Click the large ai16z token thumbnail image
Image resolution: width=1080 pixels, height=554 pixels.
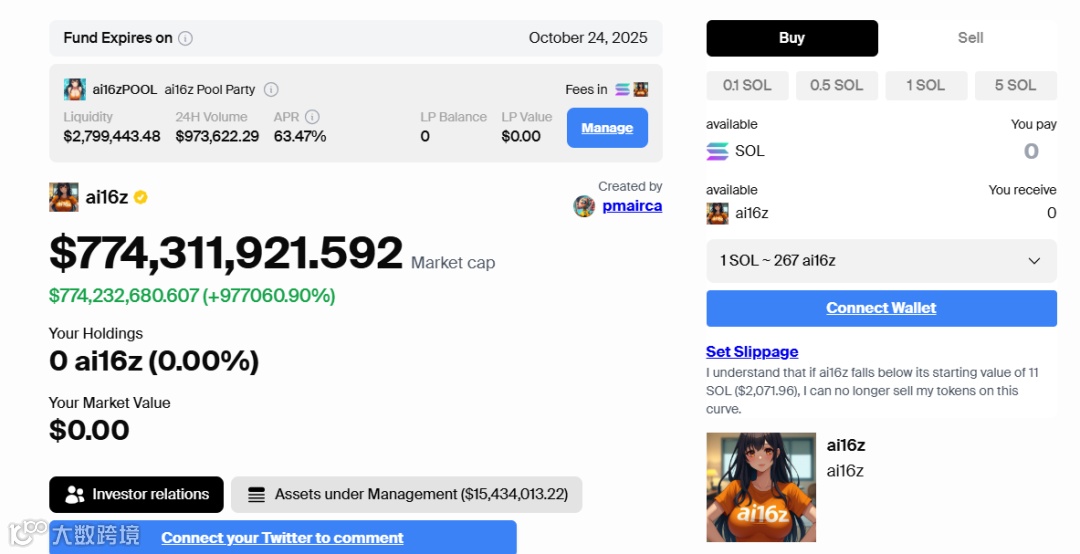click(761, 487)
